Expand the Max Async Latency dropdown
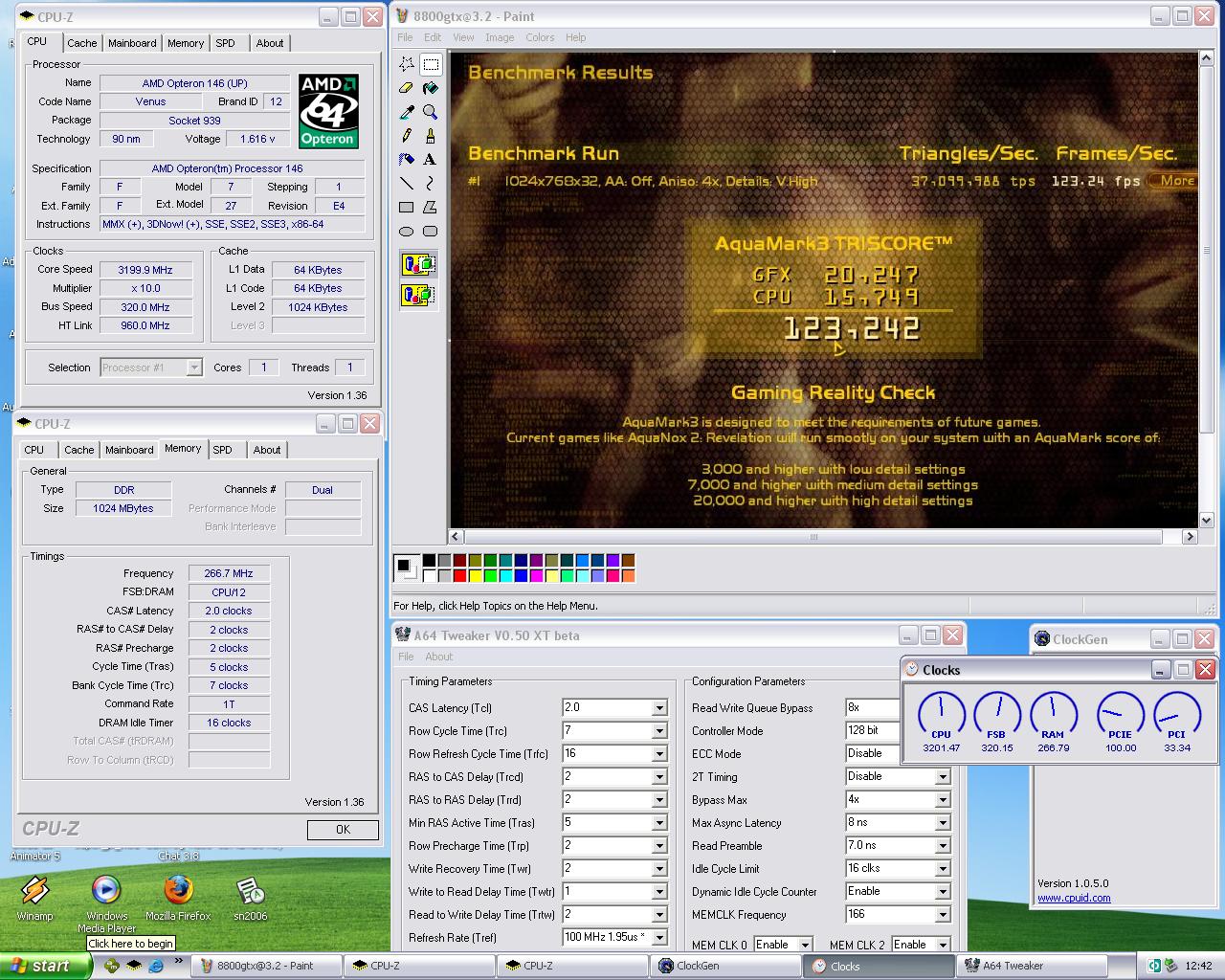Viewport: 1225px width, 980px height. [x=943, y=823]
